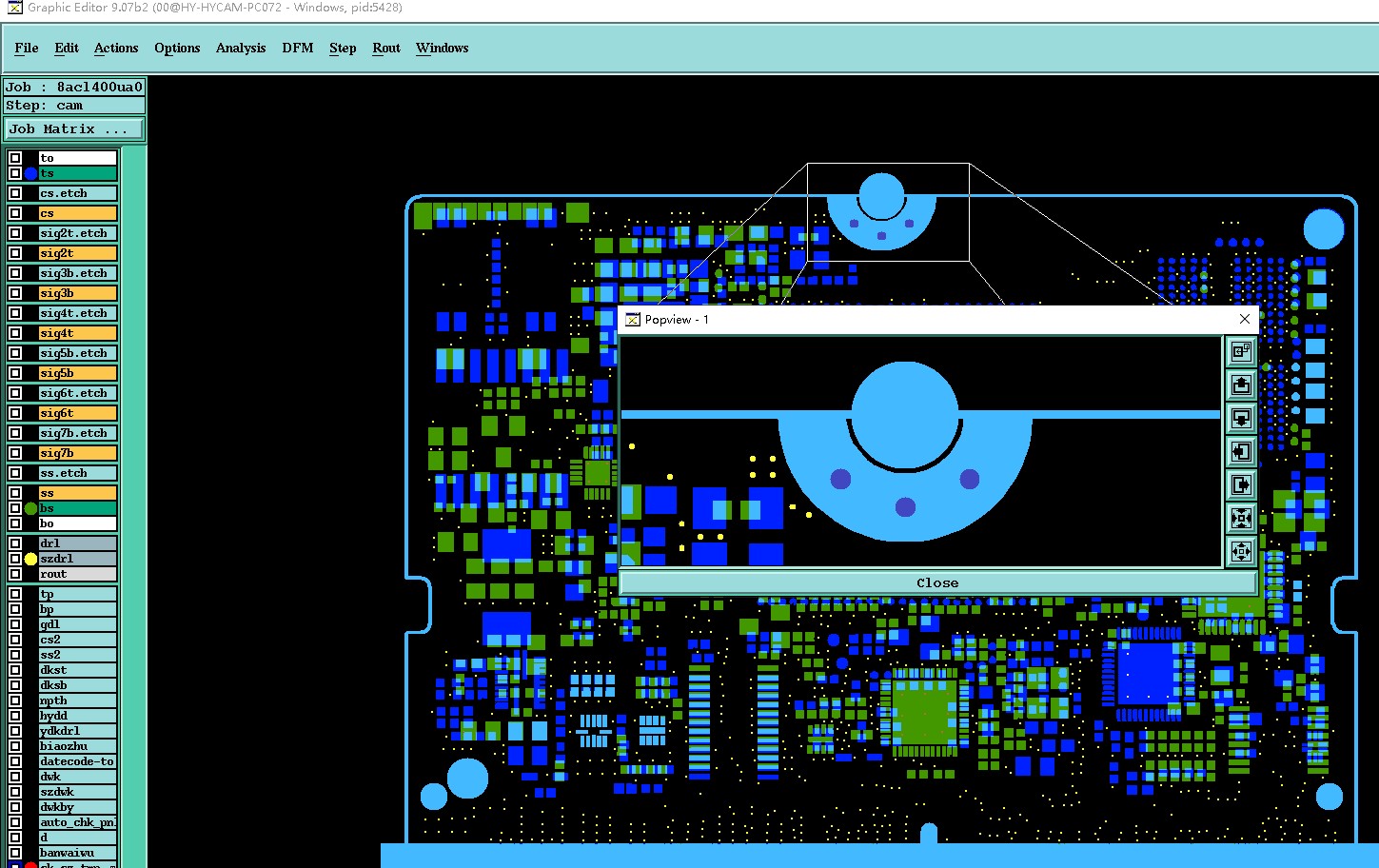Open the File menu
1379x868 pixels.
click(x=27, y=48)
